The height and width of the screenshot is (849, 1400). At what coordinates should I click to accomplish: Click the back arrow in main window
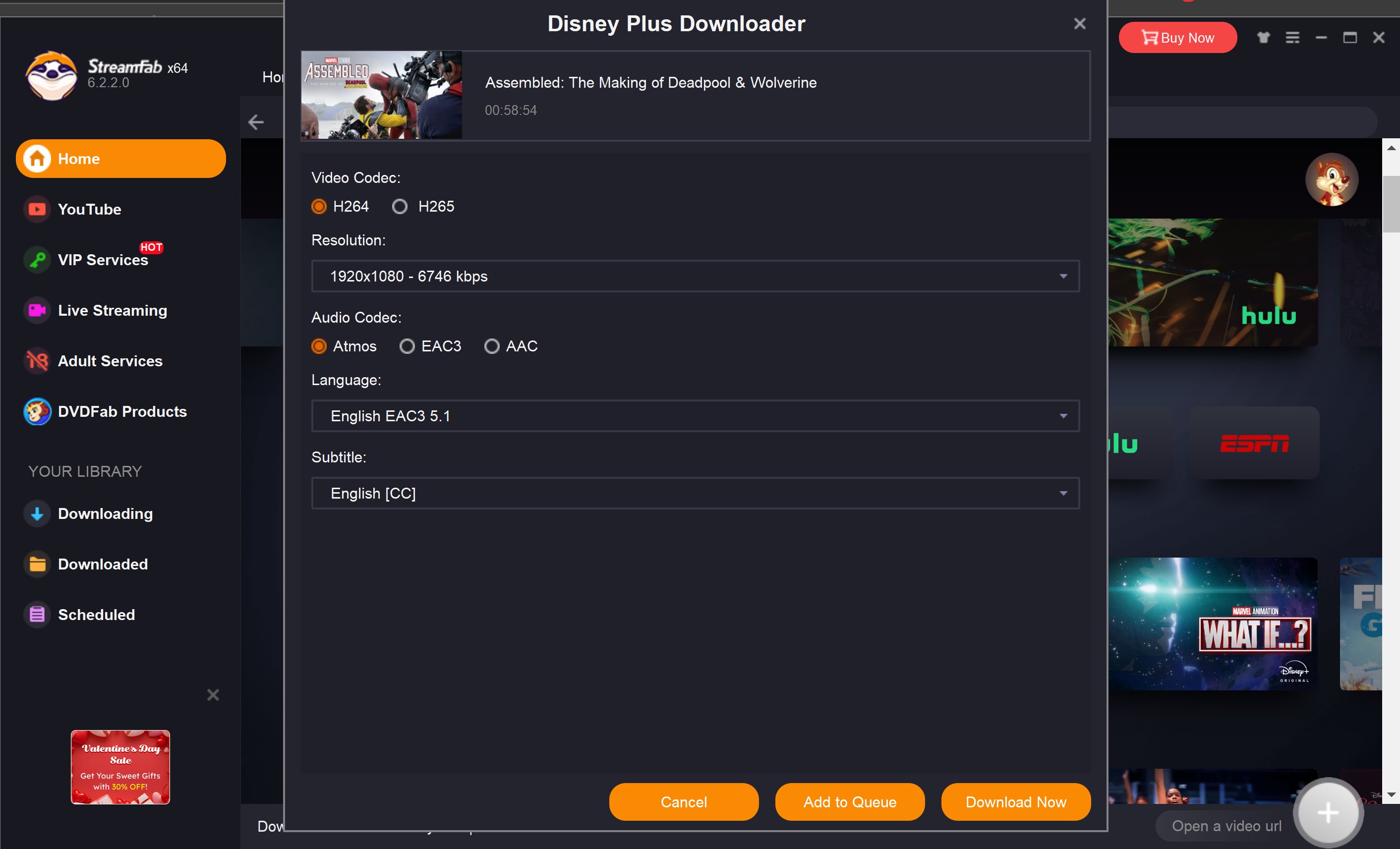256,122
